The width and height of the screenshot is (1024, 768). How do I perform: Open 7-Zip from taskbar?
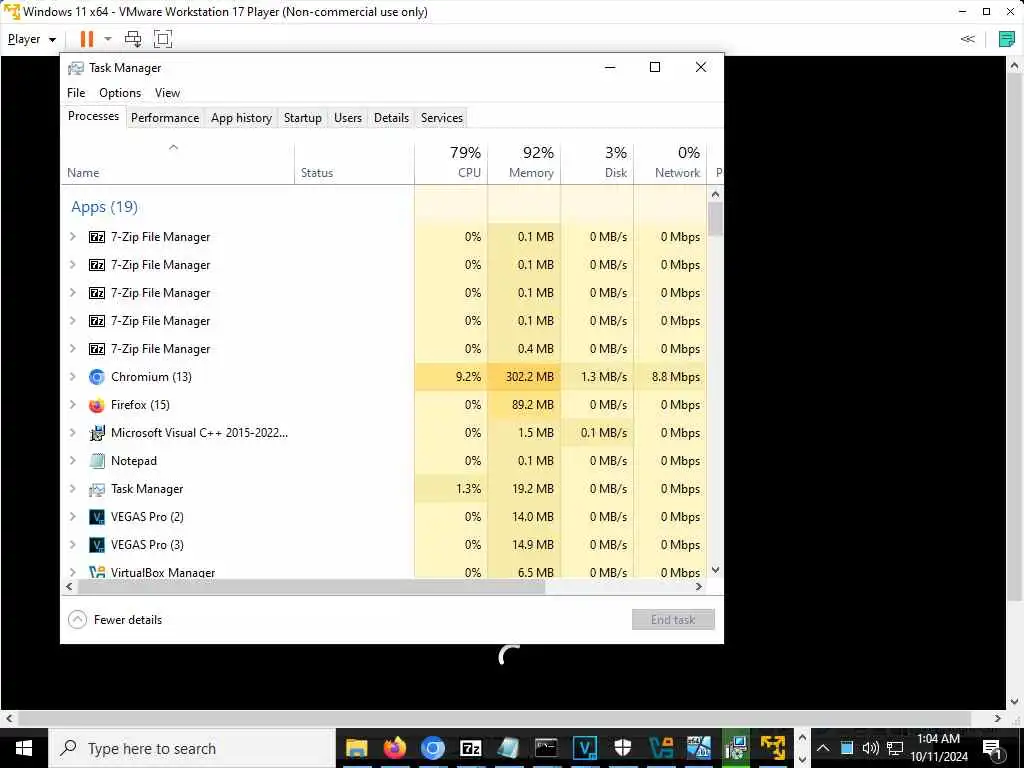[x=470, y=748]
